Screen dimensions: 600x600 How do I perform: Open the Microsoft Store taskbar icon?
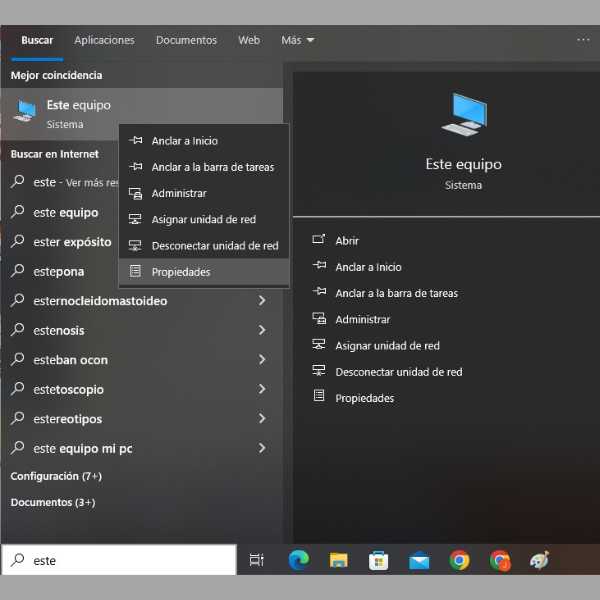[x=379, y=560]
